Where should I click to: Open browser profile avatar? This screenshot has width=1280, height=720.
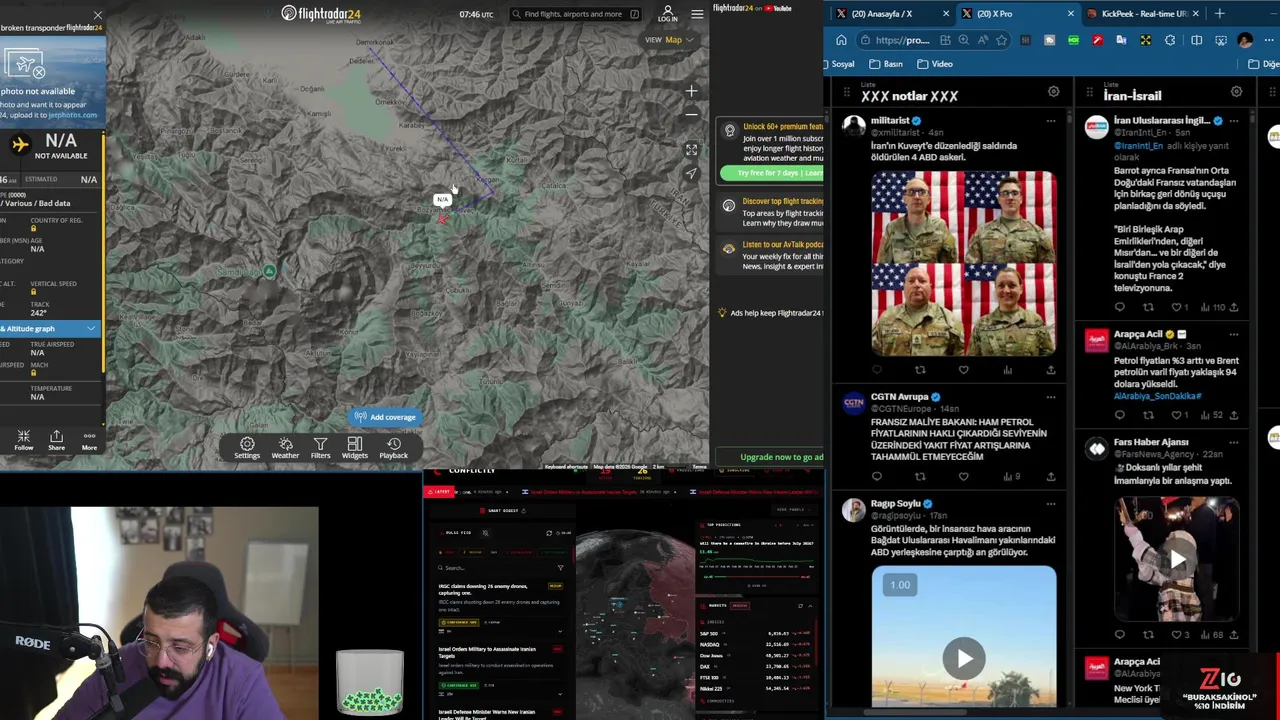[x=1245, y=40]
